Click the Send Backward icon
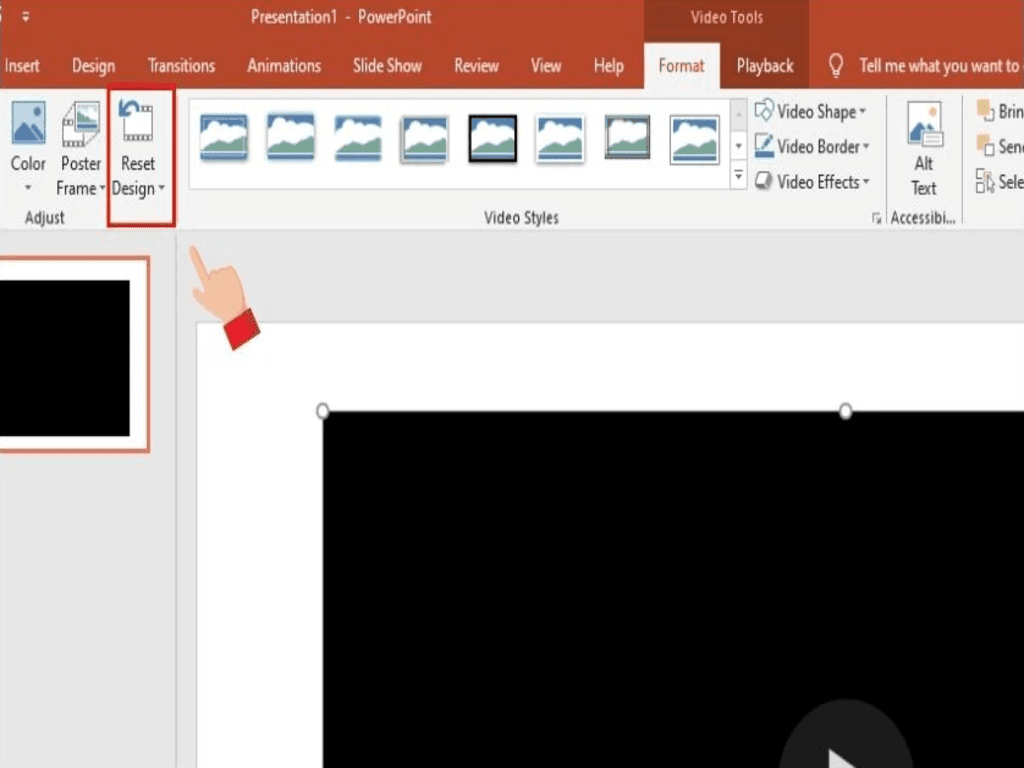Viewport: 1024px width, 768px height. pyautogui.click(x=986, y=146)
